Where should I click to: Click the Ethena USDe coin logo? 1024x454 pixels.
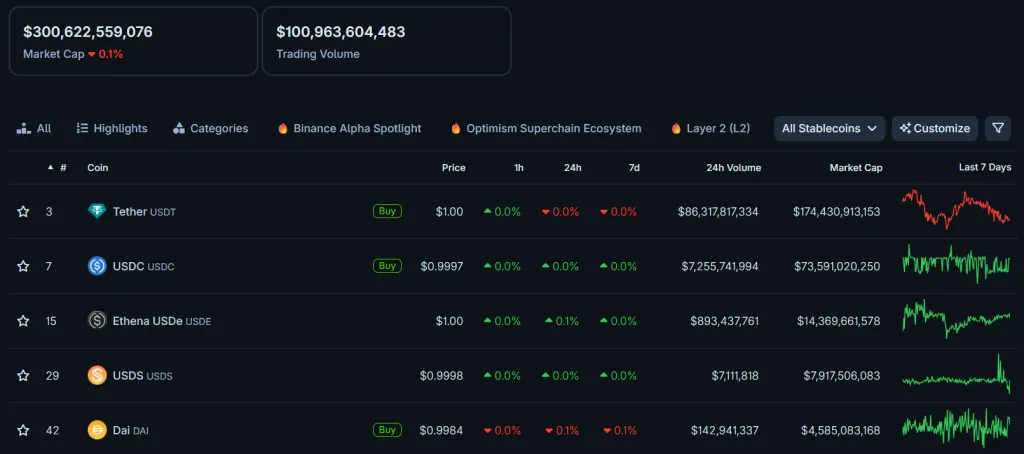tap(97, 321)
